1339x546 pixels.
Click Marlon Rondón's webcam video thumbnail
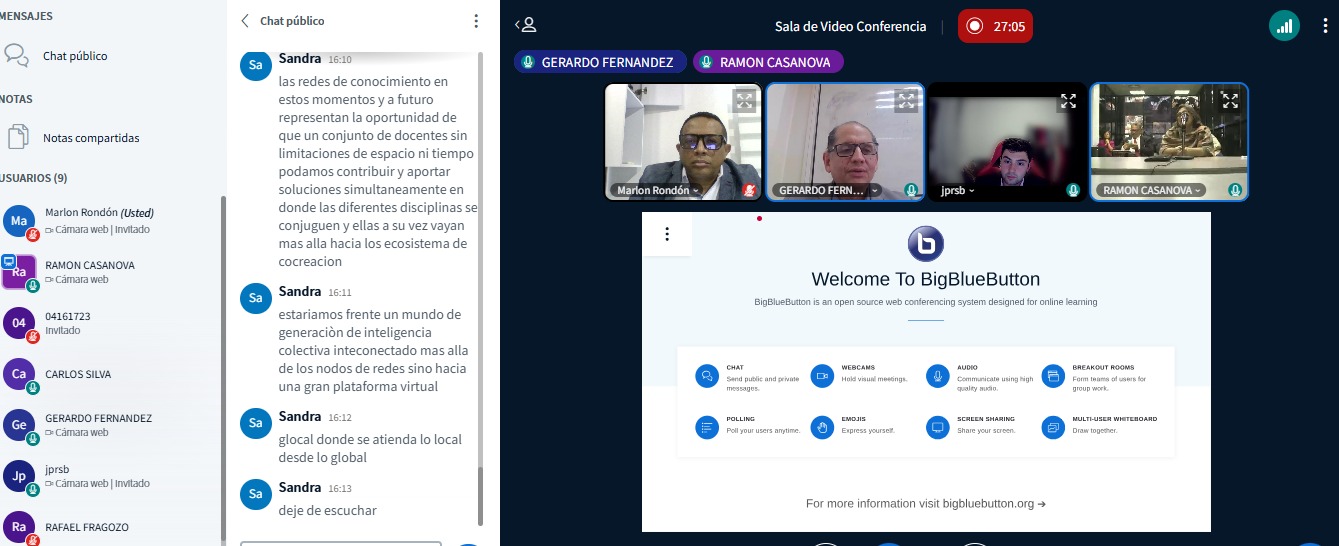[683, 142]
